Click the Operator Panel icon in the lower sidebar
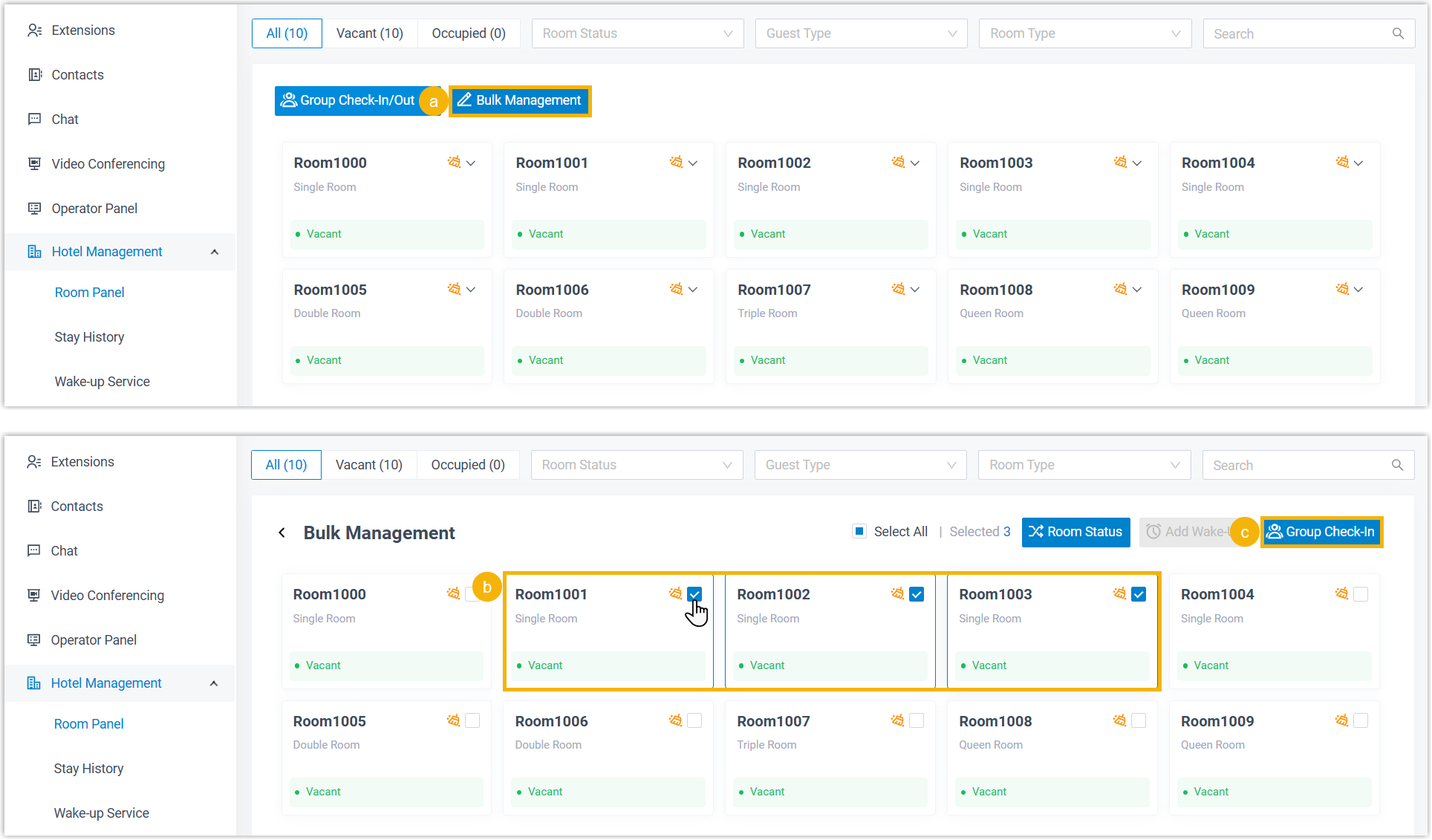Image resolution: width=1432 pixels, height=840 pixels. tap(33, 640)
